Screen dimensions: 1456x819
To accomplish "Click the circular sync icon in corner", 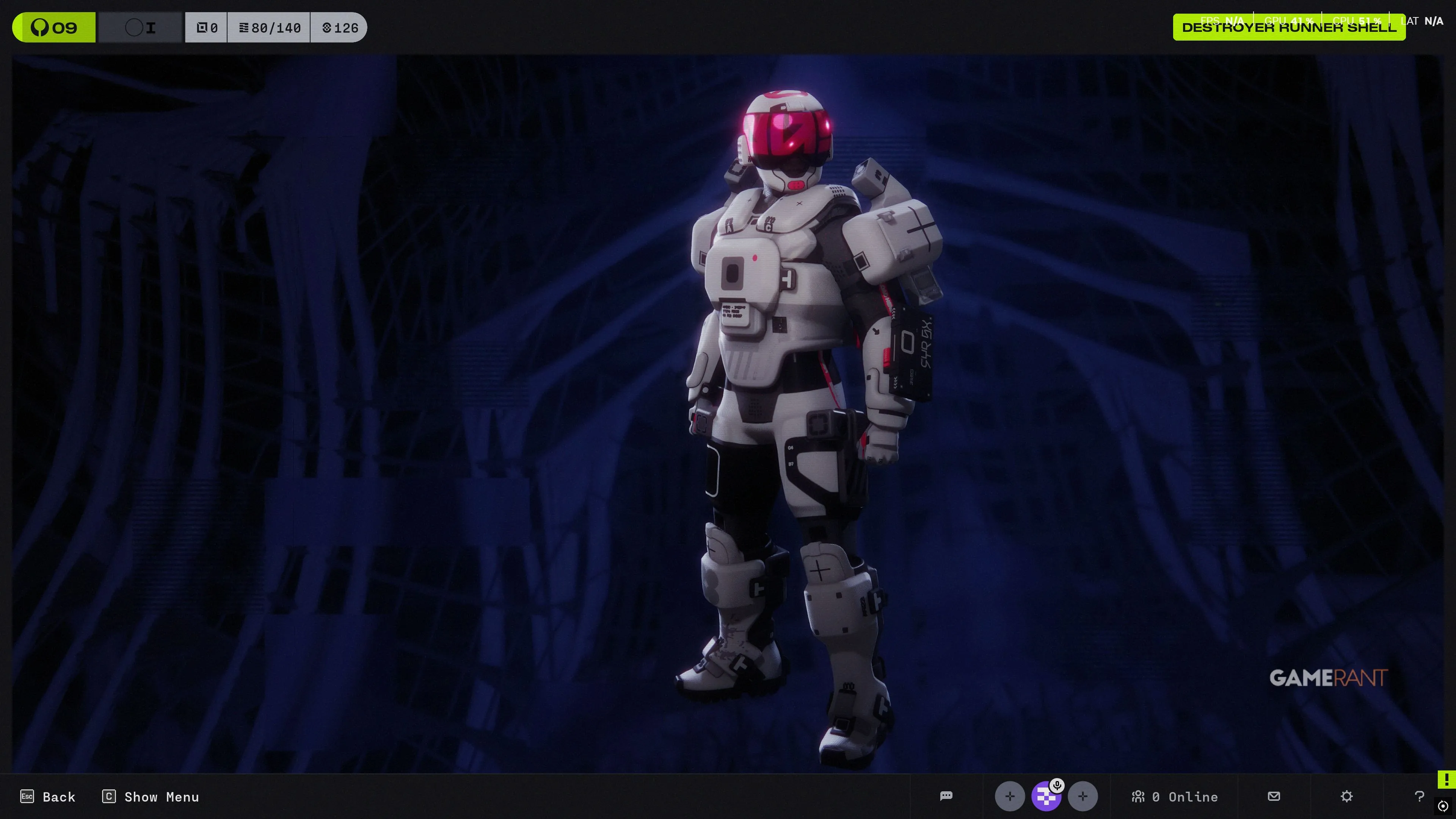I will (1443, 805).
